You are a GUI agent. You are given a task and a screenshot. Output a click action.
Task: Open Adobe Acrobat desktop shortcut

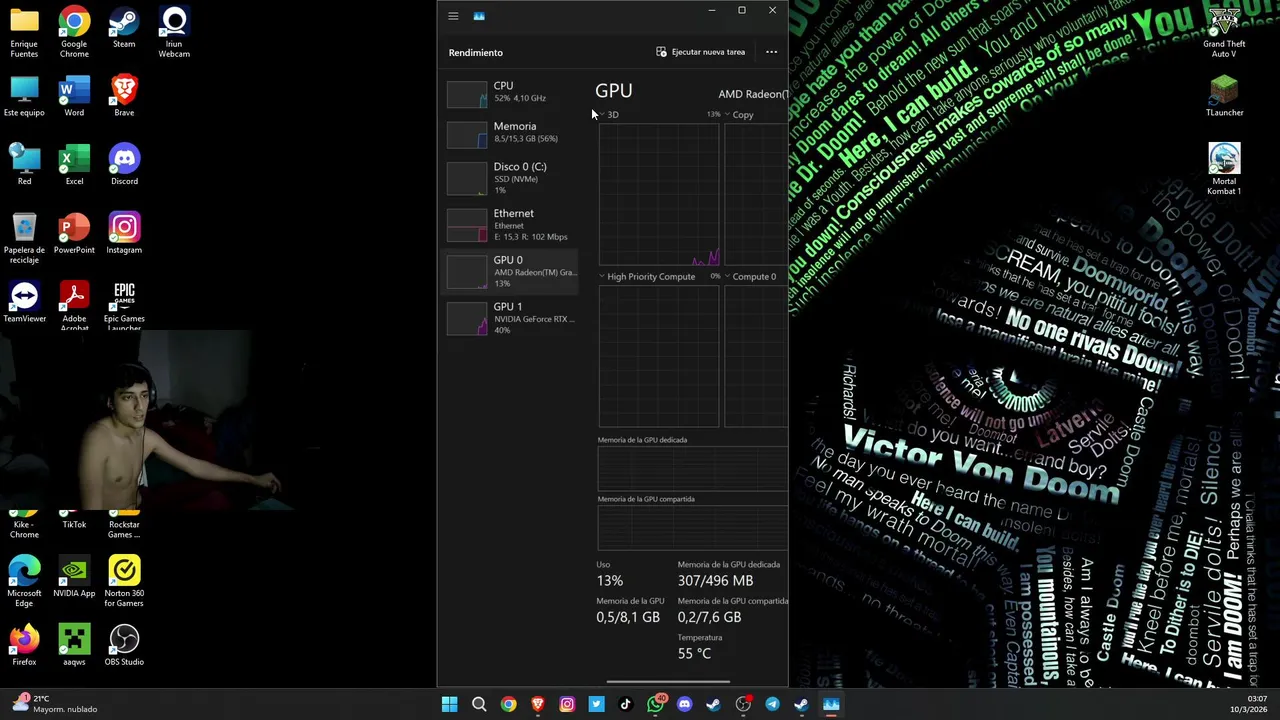click(x=74, y=306)
